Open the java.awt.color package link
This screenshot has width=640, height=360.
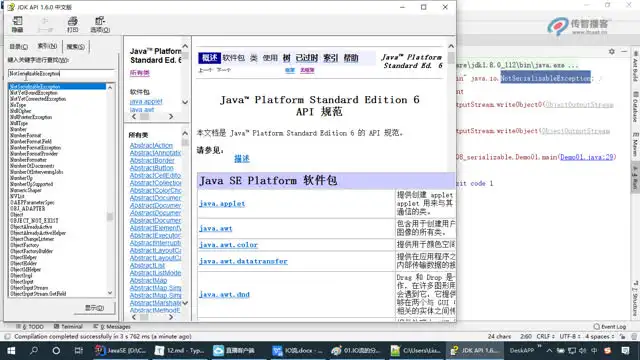point(228,245)
